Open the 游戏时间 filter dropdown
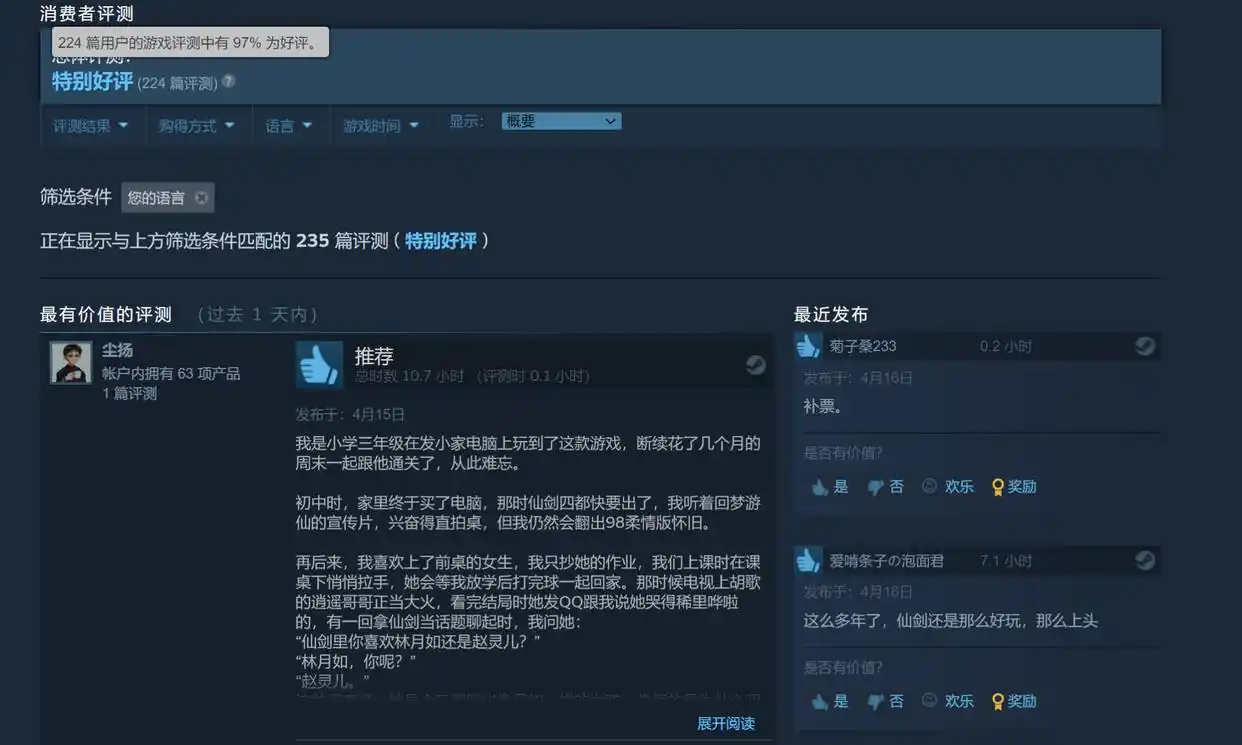The height and width of the screenshot is (745, 1242). (381, 125)
